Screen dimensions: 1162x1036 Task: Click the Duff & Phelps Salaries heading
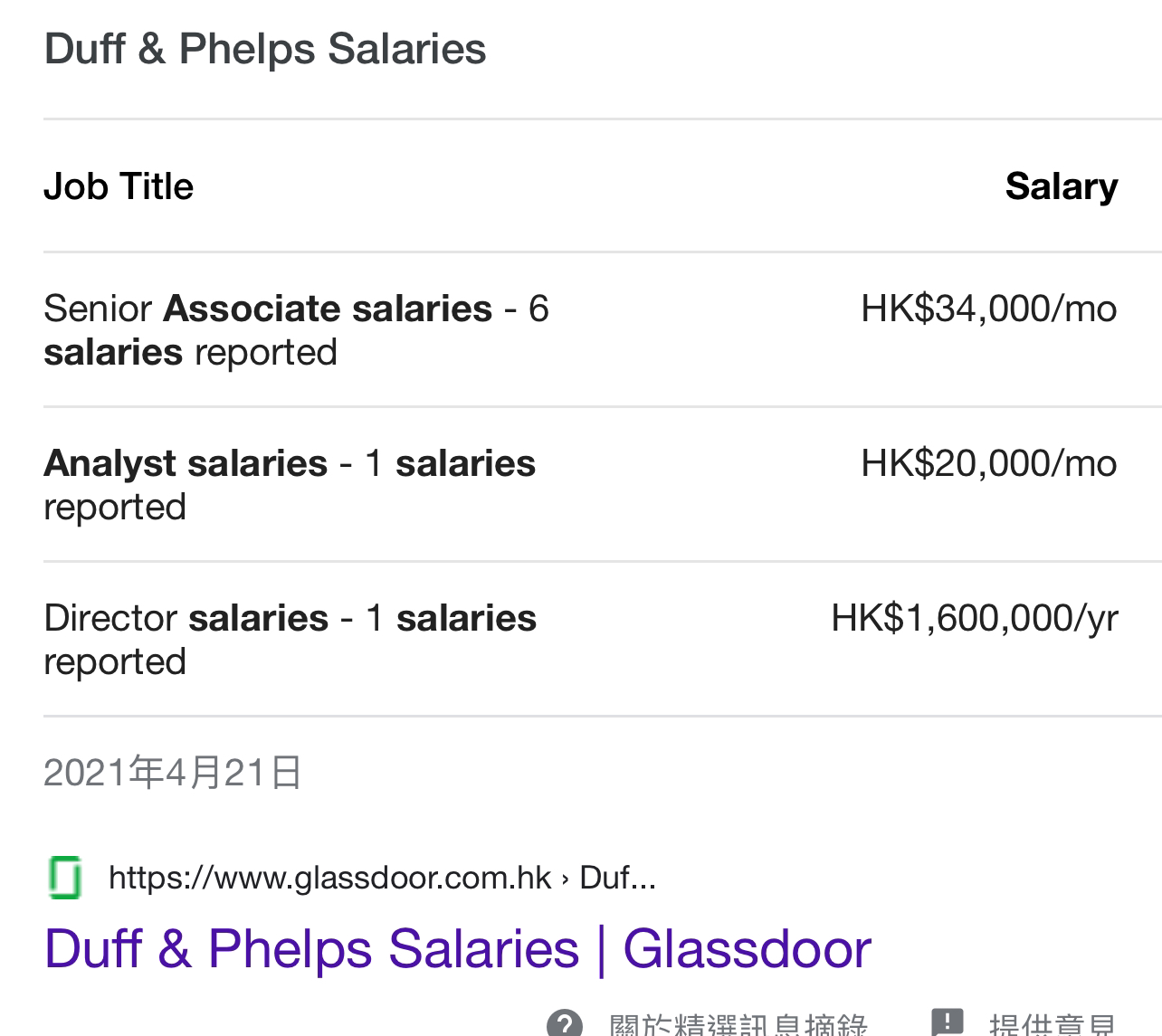click(x=265, y=49)
